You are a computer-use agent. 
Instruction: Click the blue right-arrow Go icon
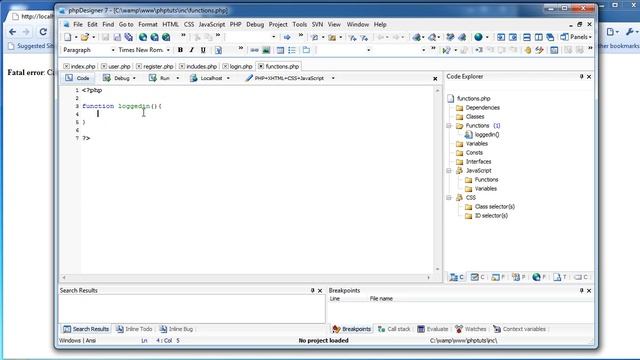point(287,37)
